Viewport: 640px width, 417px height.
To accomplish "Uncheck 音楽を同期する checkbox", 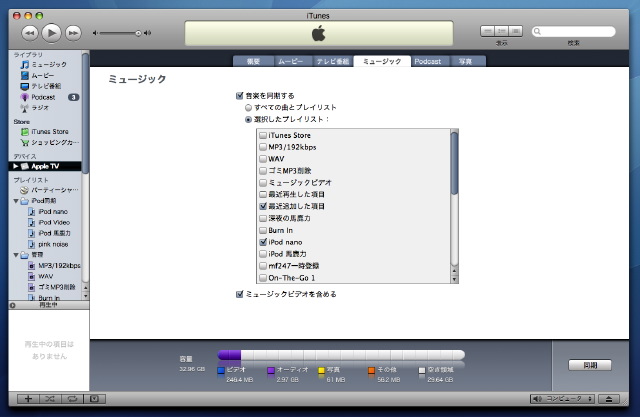I will point(239,95).
